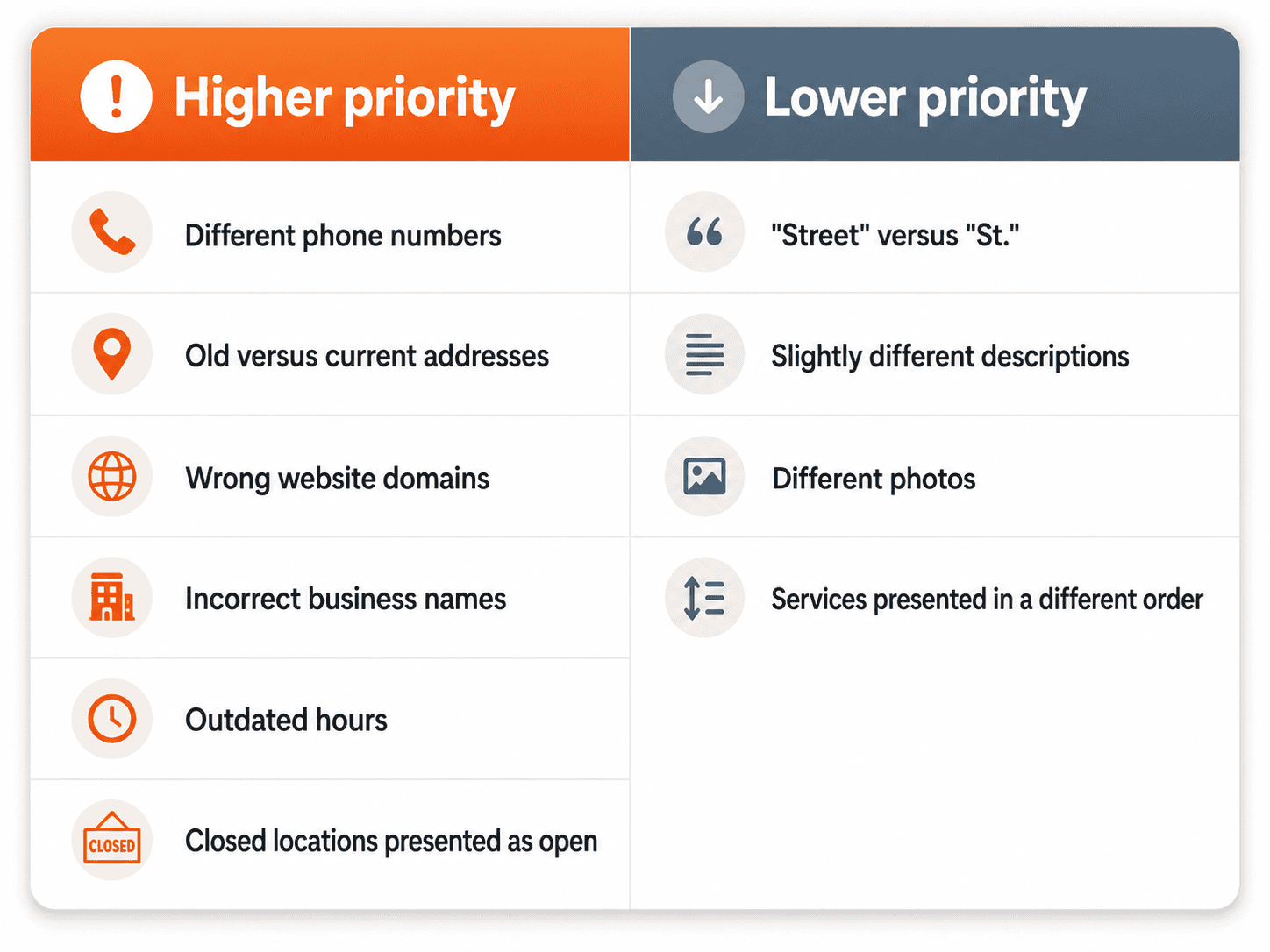Click the clock hours icon
The height and width of the screenshot is (952, 1270).
112,719
